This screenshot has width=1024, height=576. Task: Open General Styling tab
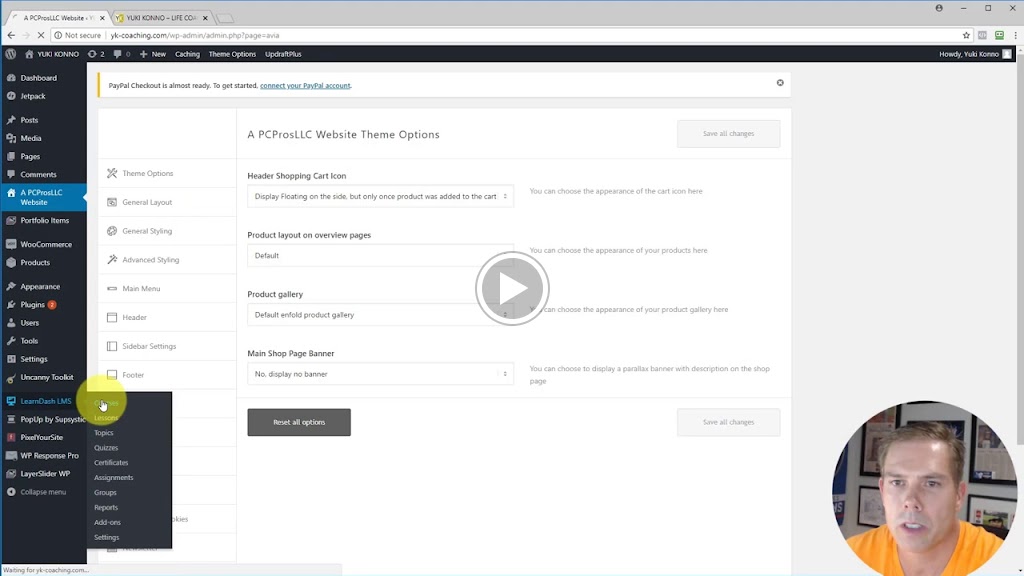click(x=167, y=231)
